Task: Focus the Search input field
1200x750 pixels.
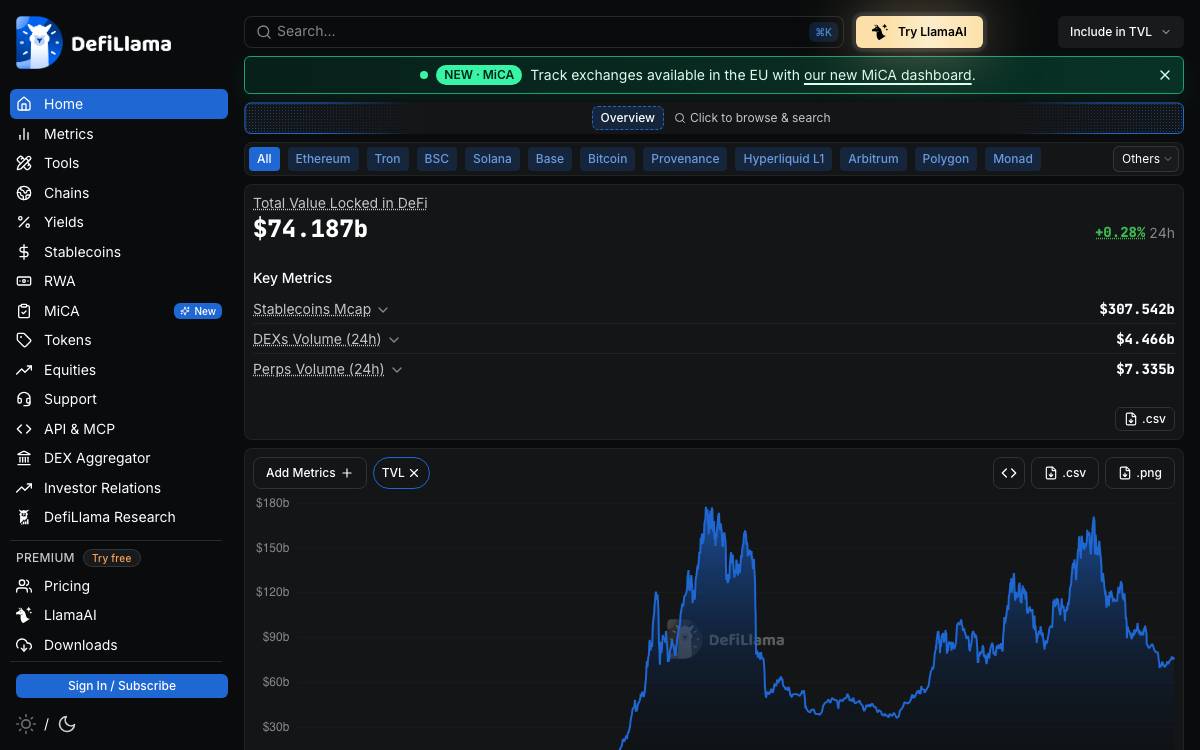Action: coord(544,32)
